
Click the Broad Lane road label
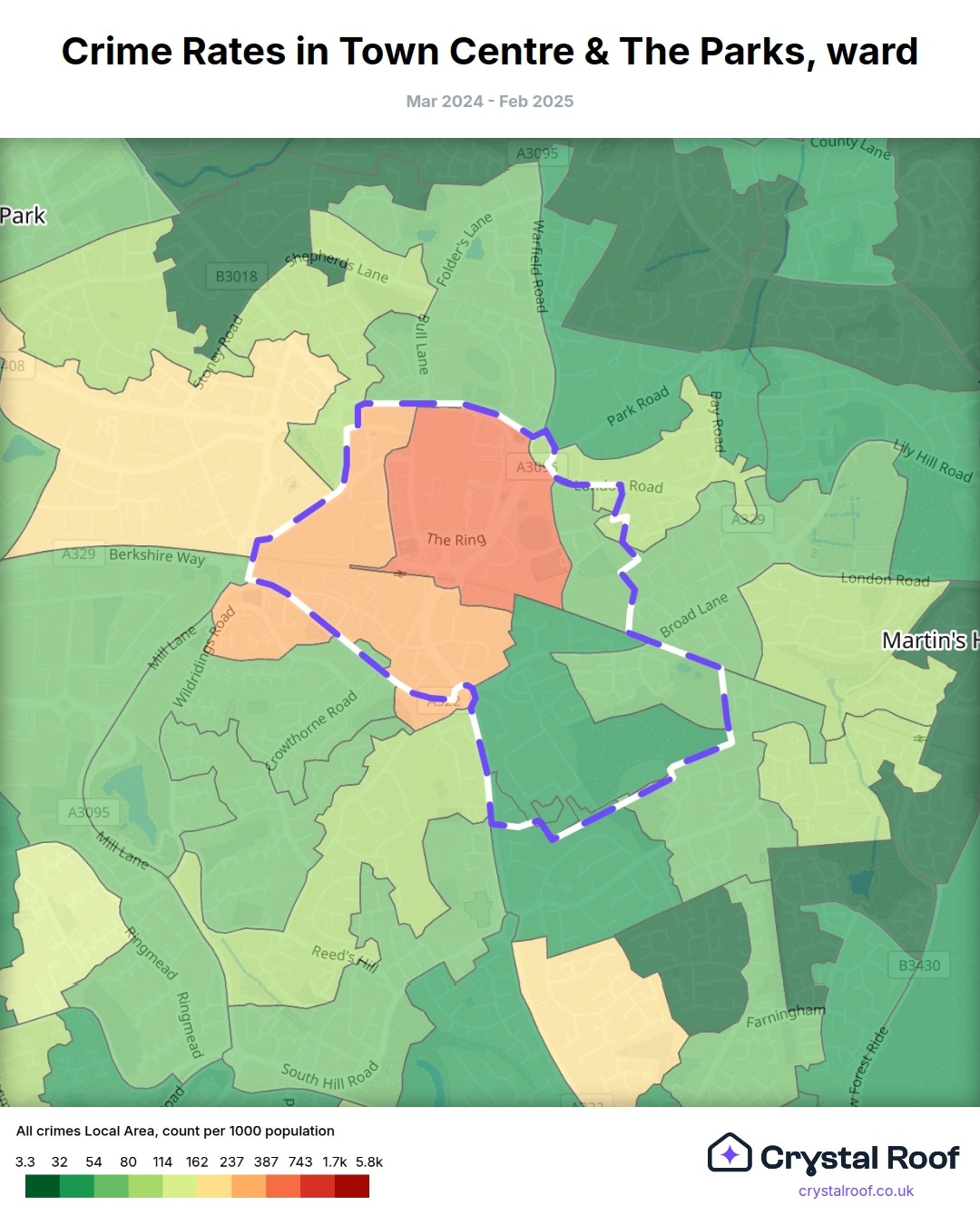coord(694,615)
